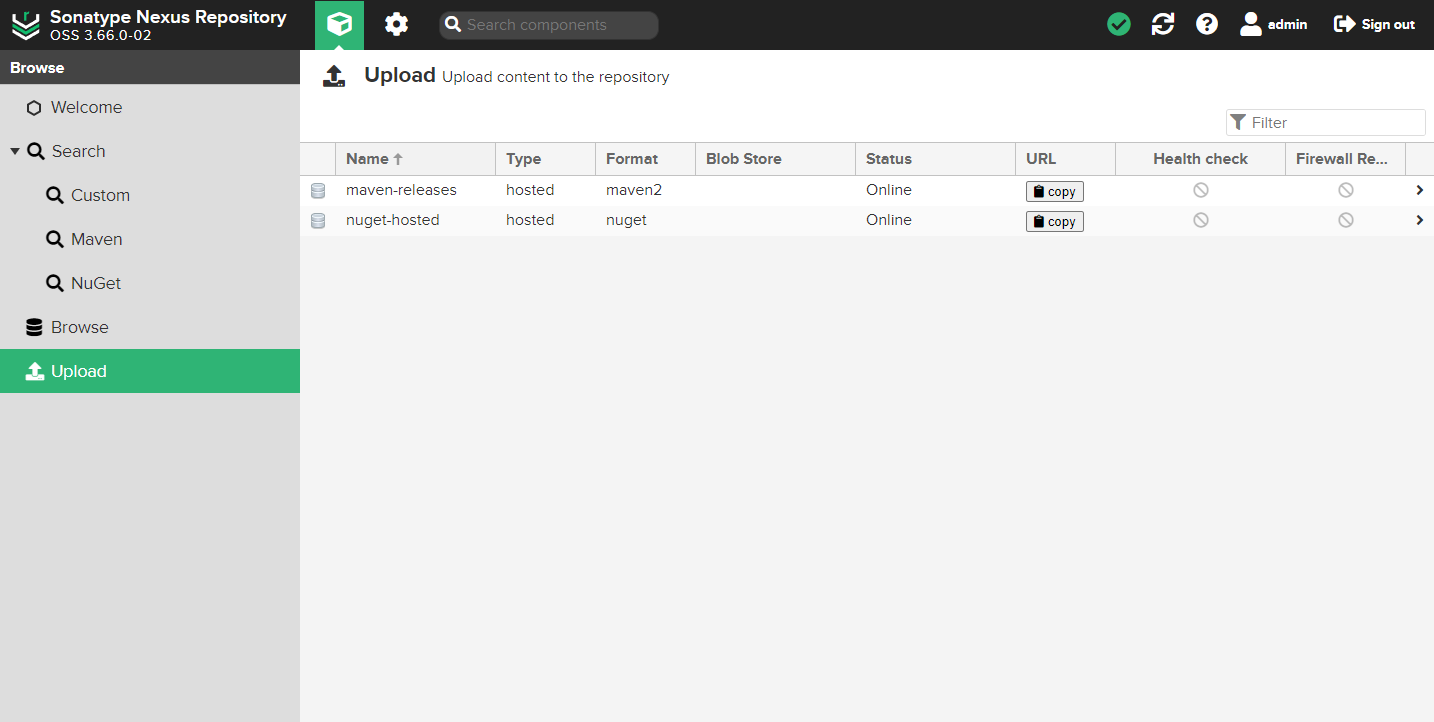Click firewall report icon for nuget-hosted
The image size is (1434, 722).
[x=1346, y=220]
